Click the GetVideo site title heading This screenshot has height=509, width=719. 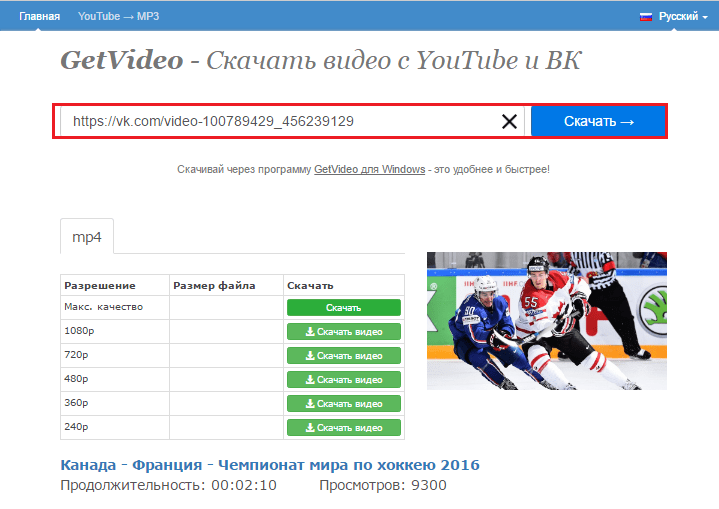321,61
